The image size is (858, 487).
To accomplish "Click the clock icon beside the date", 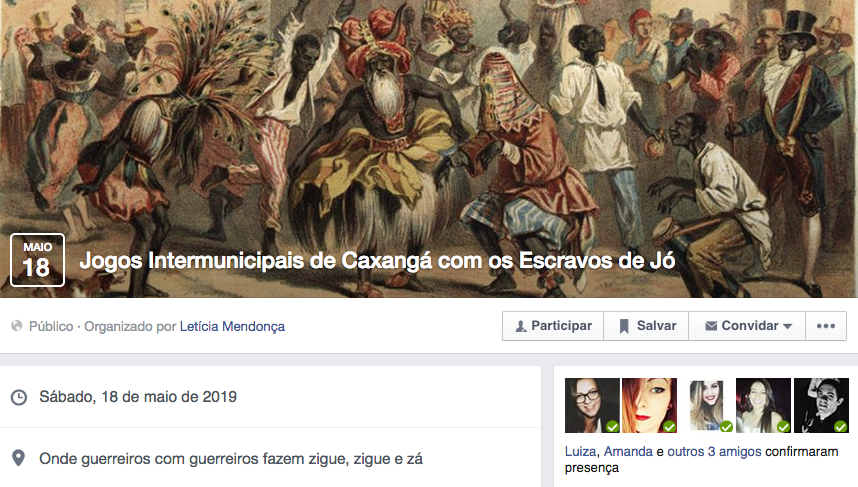I will coord(19,397).
